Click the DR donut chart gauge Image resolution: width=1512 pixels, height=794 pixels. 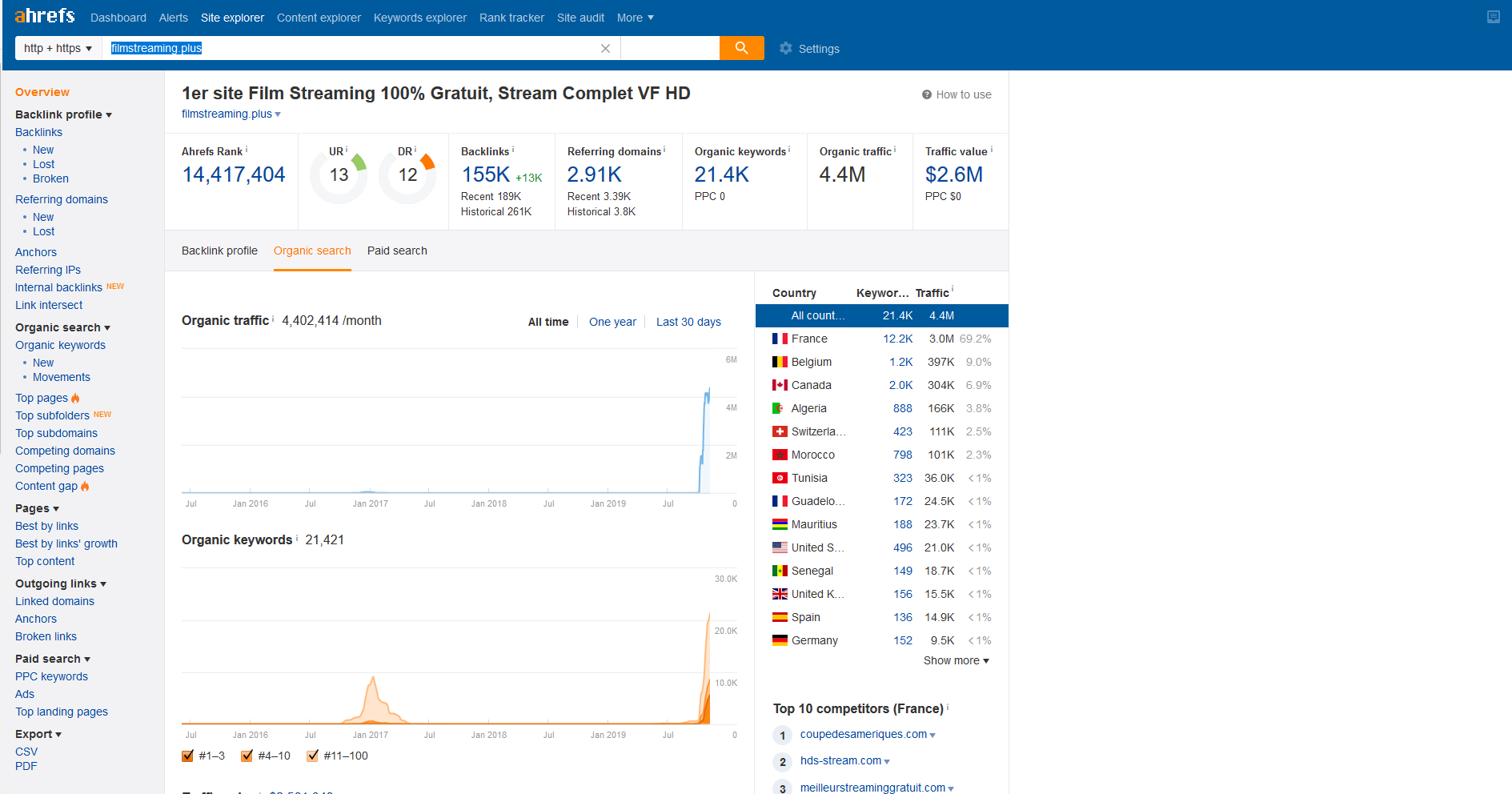(x=407, y=175)
